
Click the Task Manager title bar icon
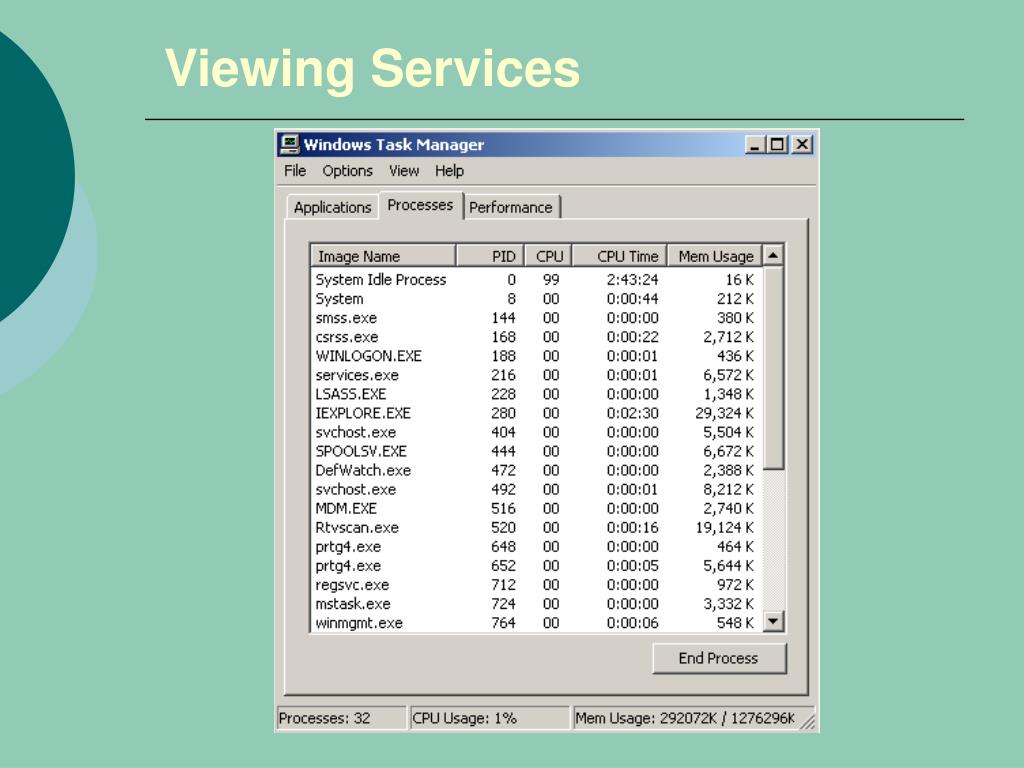pos(289,144)
